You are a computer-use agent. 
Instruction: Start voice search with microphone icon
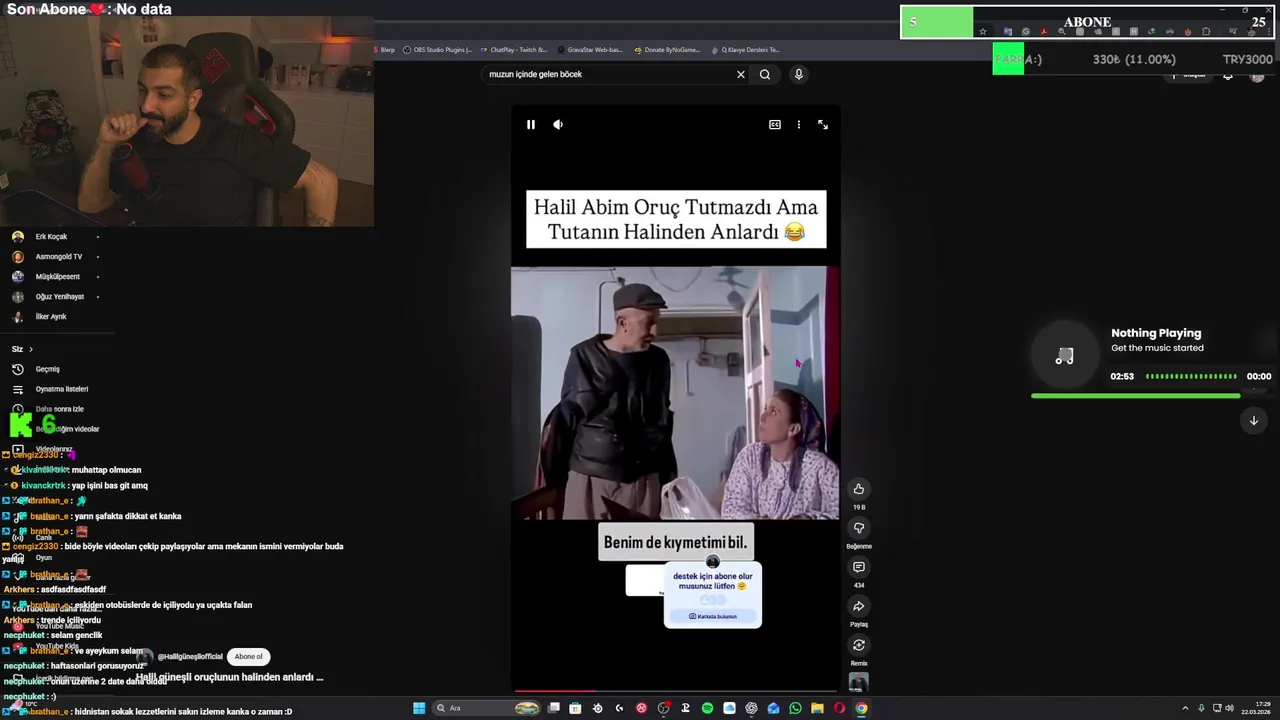point(798,74)
